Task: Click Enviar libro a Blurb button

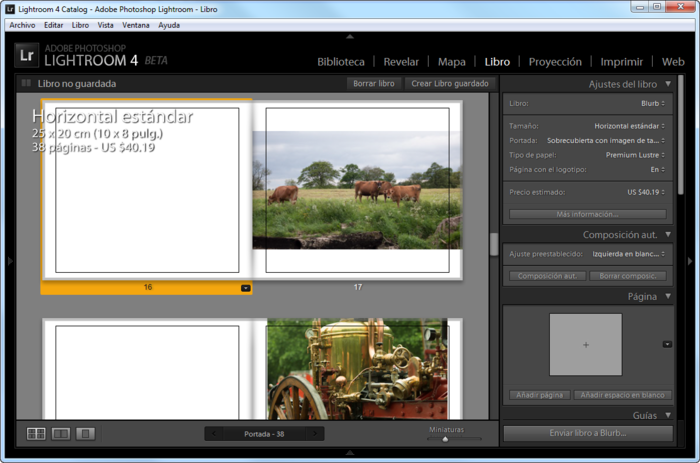Action: coord(588,433)
